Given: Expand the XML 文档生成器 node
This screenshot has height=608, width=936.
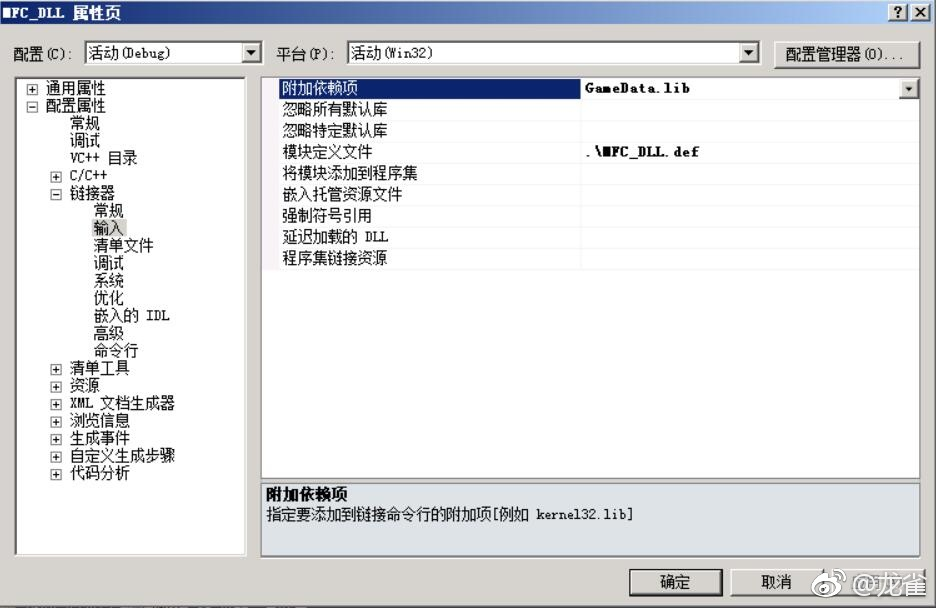Looking at the screenshot, I should point(56,405).
